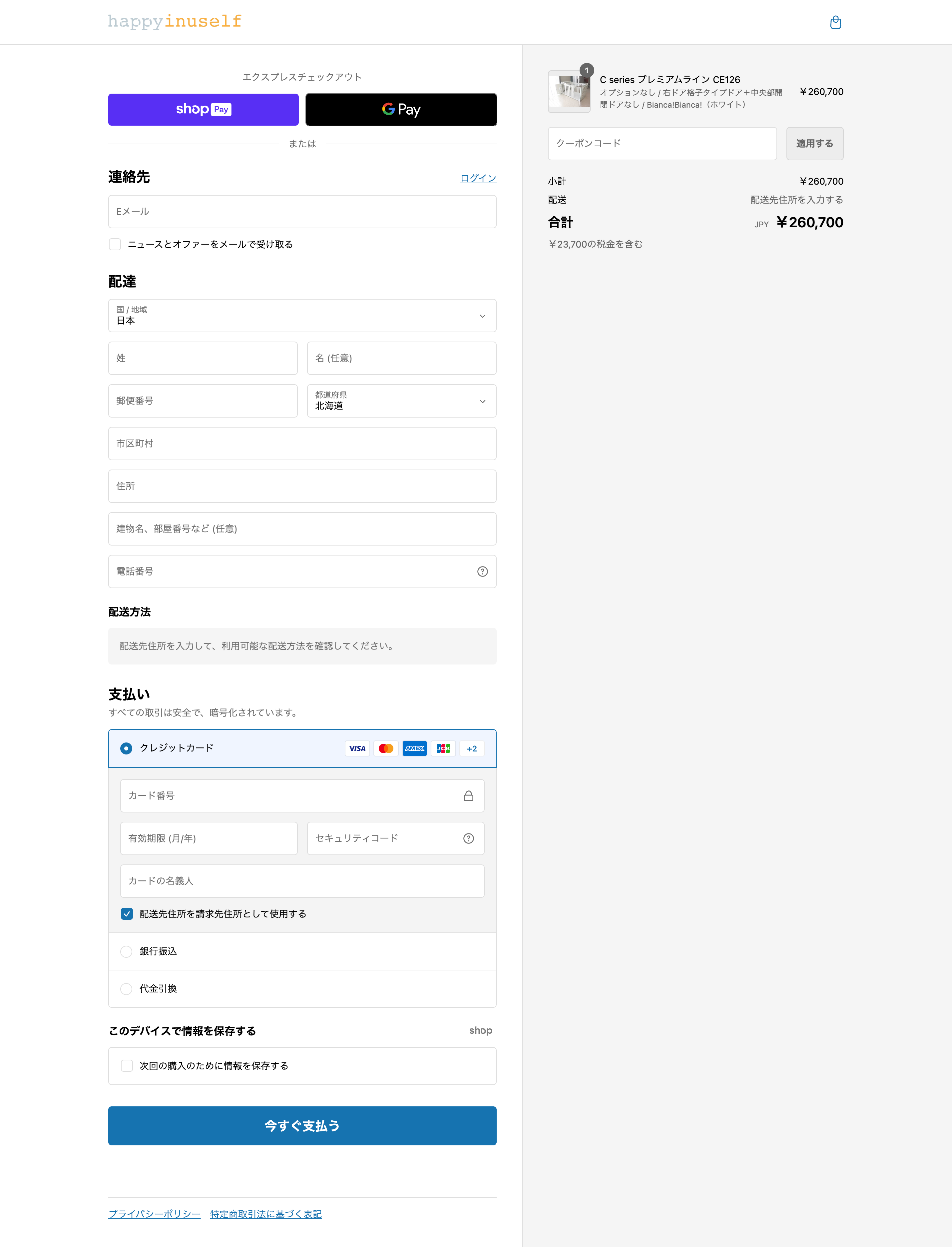
Task: Click the JCB card logo
Action: coord(443,748)
